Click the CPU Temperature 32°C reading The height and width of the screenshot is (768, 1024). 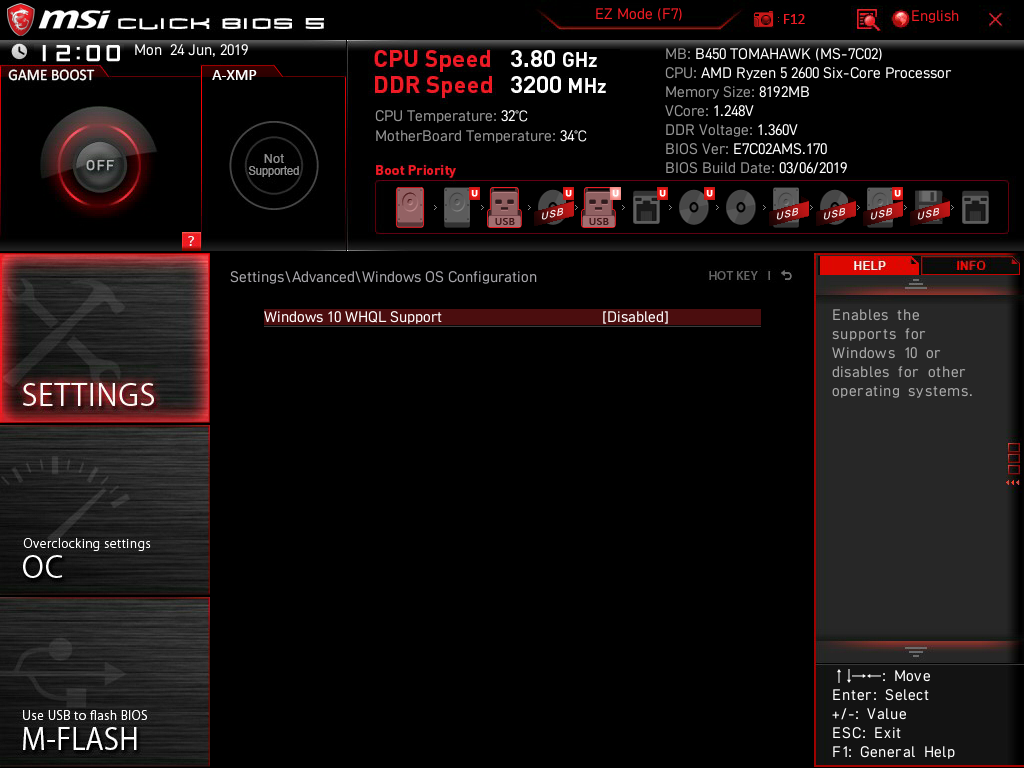[x=451, y=116]
